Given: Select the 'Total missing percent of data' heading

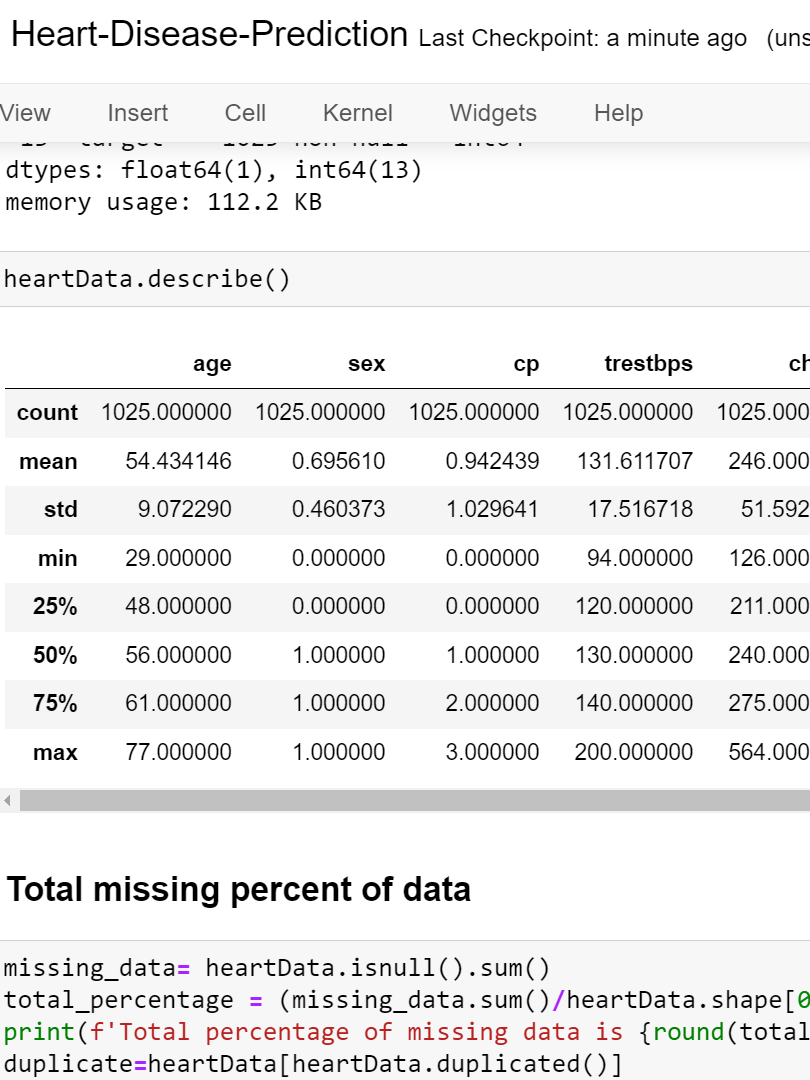Looking at the screenshot, I should pos(238,889).
